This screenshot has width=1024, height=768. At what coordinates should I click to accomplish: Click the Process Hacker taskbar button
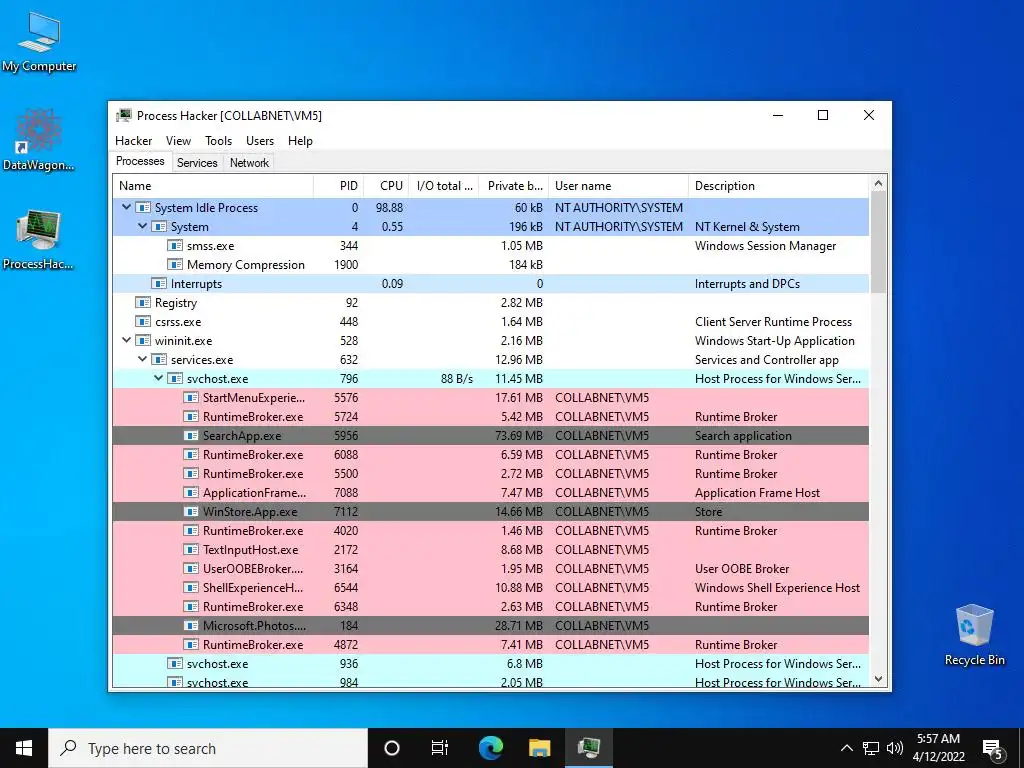point(588,748)
